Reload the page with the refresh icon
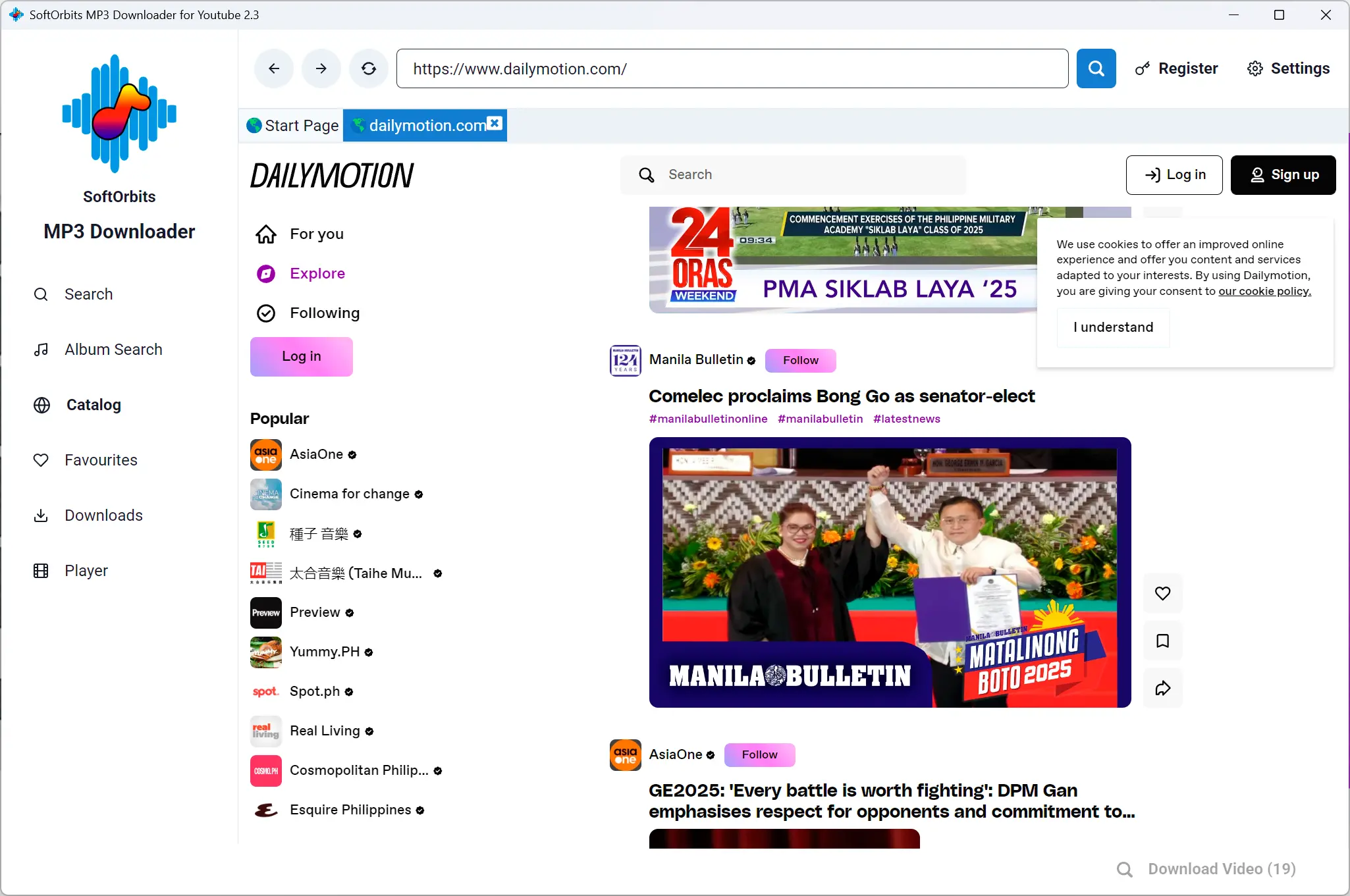The image size is (1350, 896). point(369,68)
